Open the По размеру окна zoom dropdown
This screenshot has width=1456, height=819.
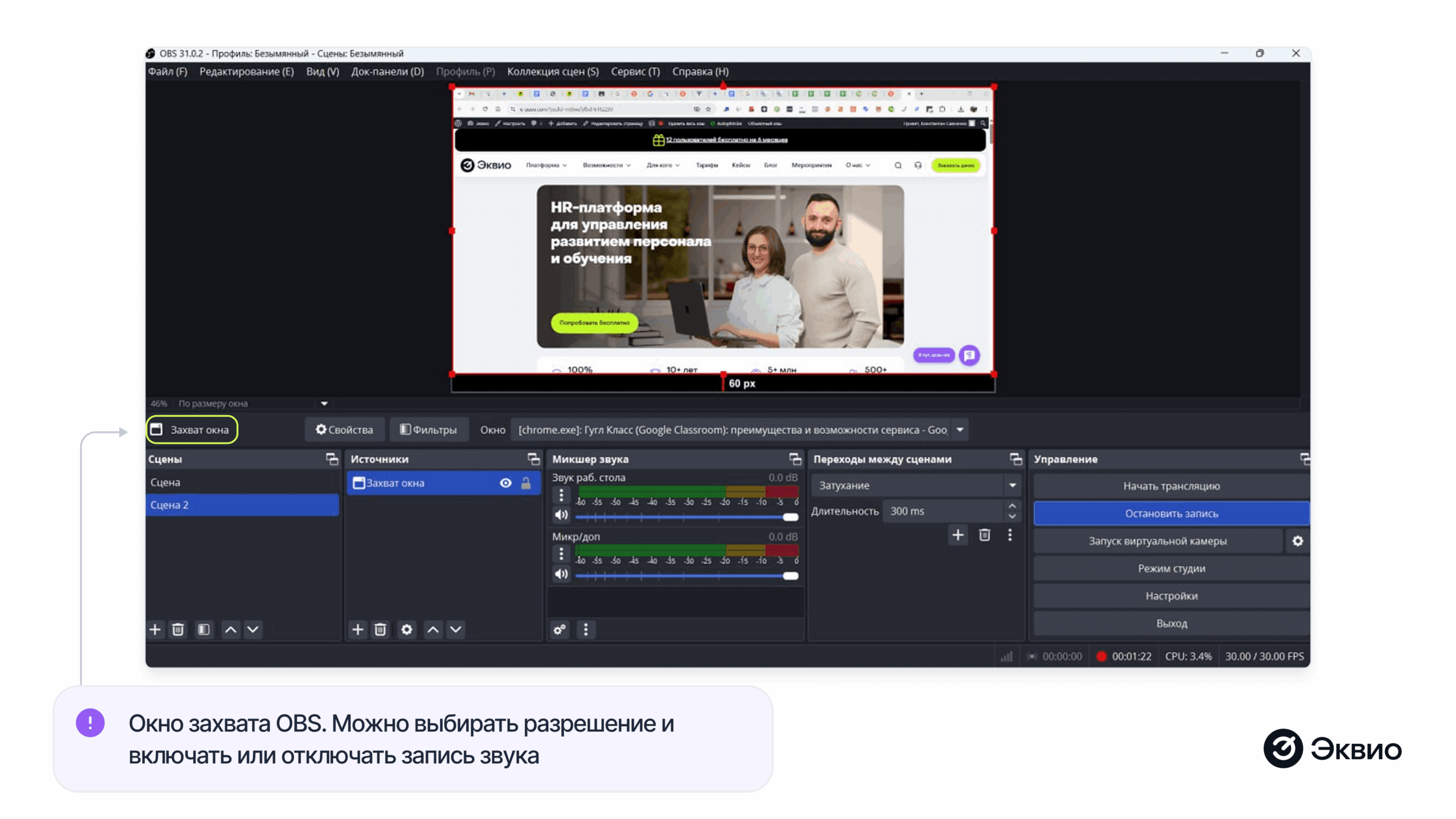click(x=323, y=403)
